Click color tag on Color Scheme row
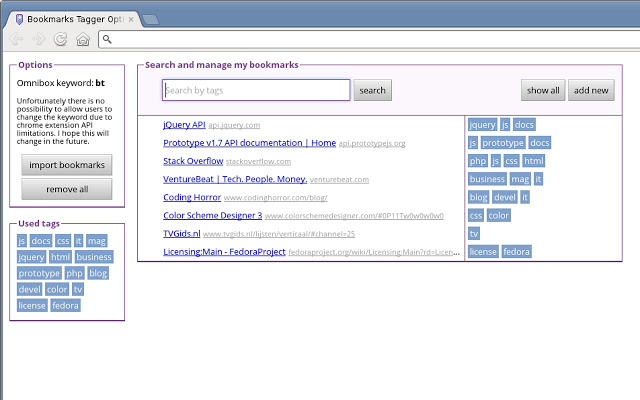 pos(499,215)
